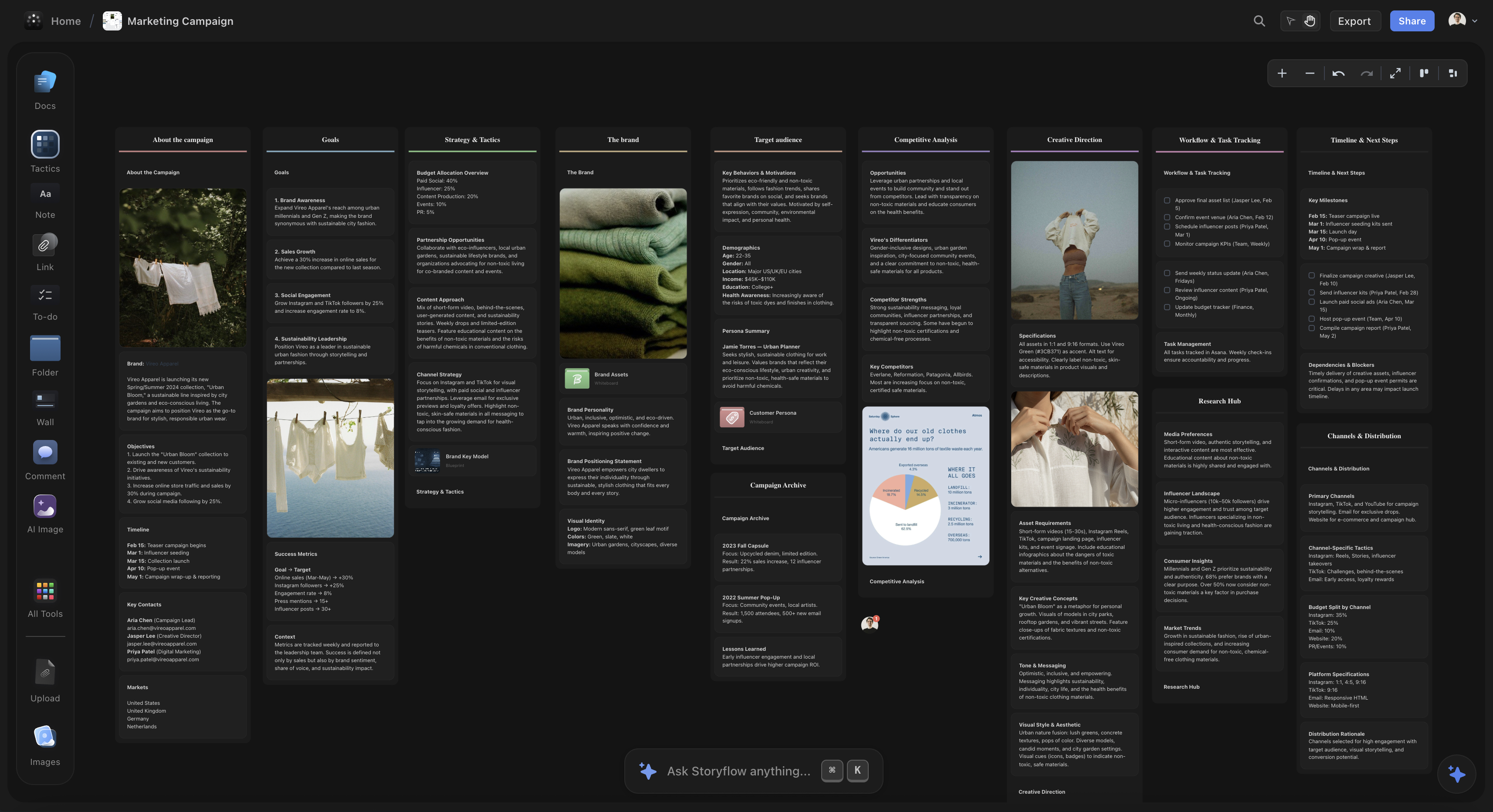Select the Comment tool
1493x812 pixels.
(x=44, y=453)
